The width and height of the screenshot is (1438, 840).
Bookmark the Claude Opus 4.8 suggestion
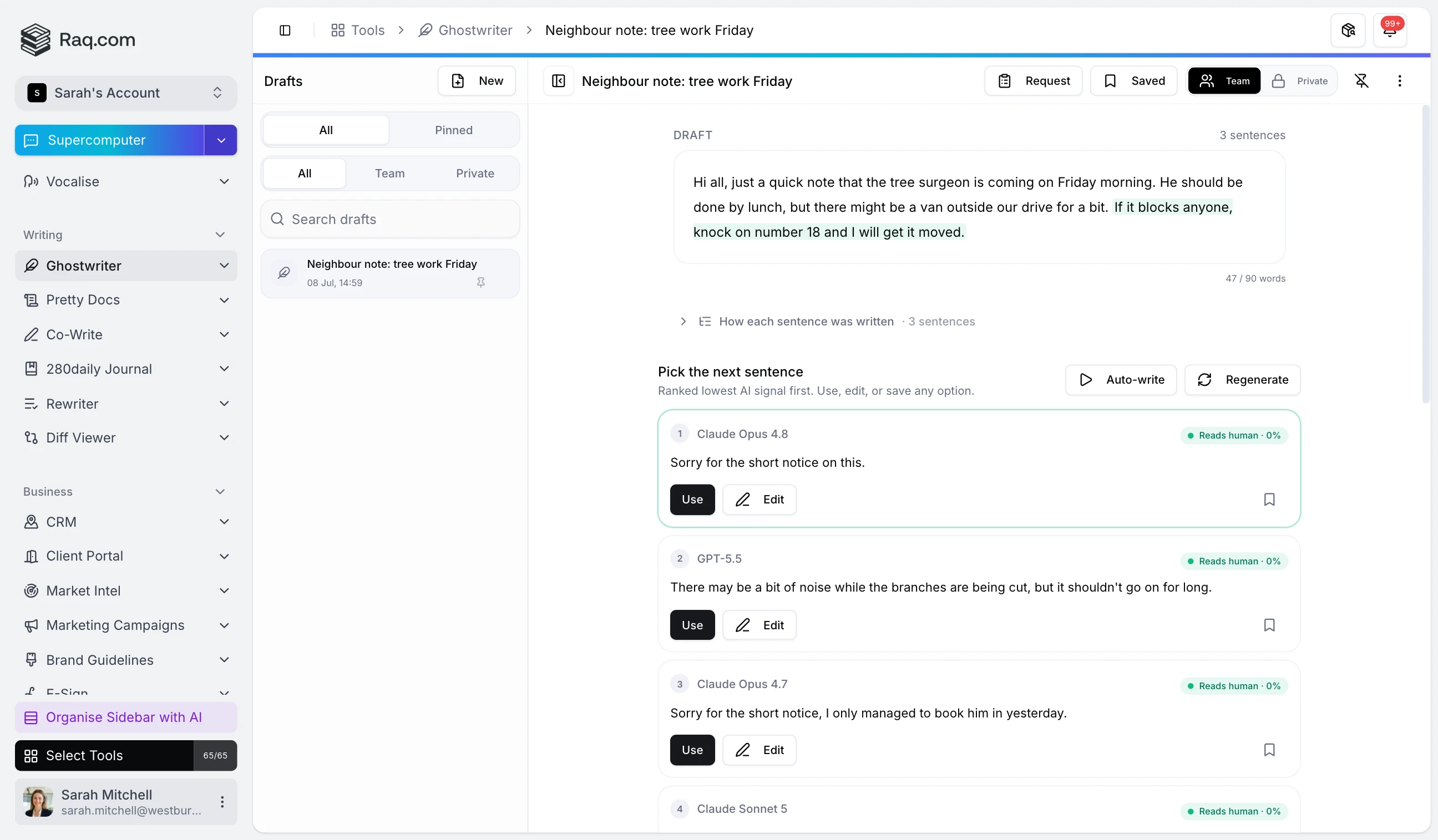point(1269,500)
